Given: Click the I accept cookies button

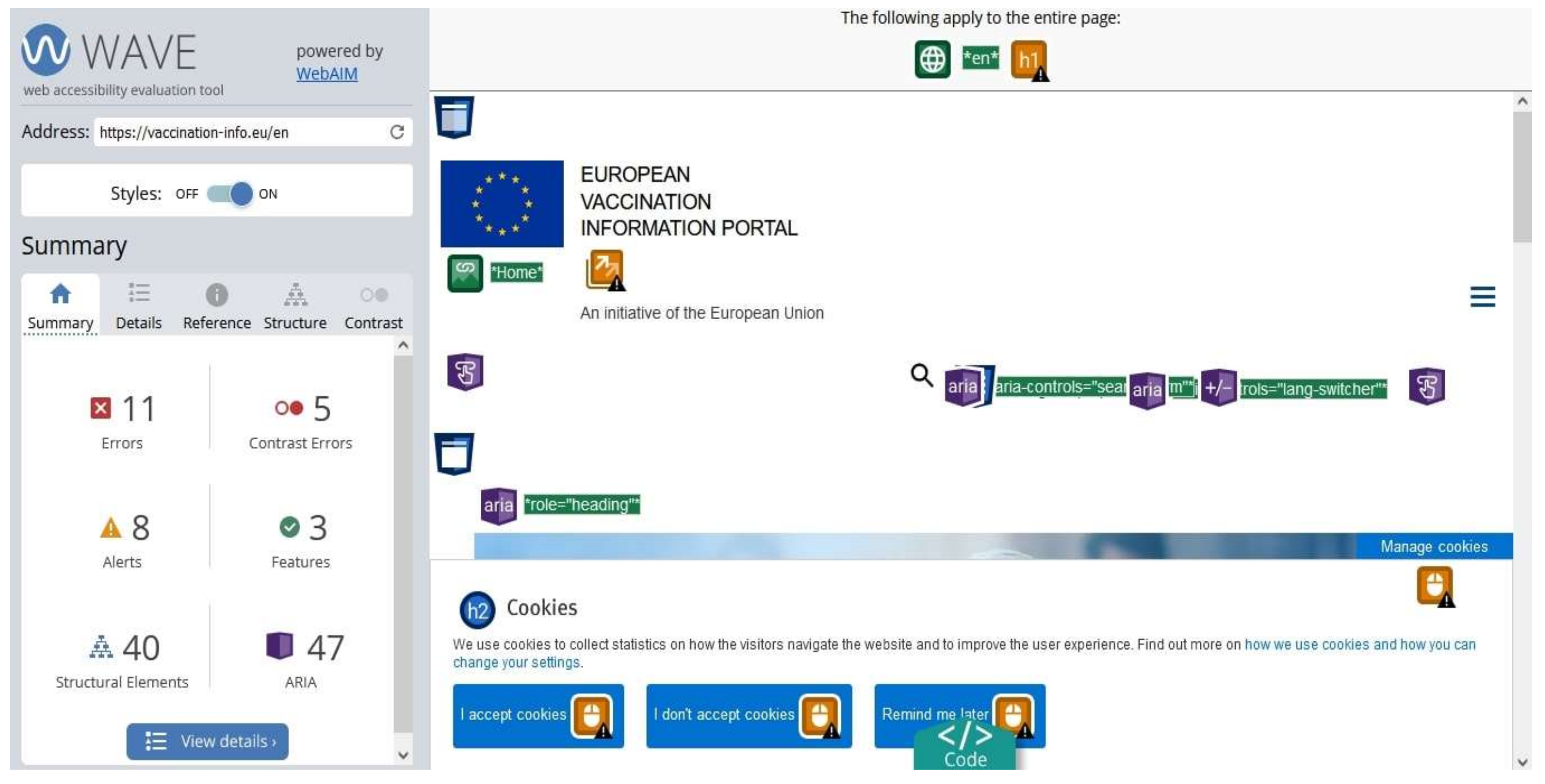Looking at the screenshot, I should coord(513,715).
